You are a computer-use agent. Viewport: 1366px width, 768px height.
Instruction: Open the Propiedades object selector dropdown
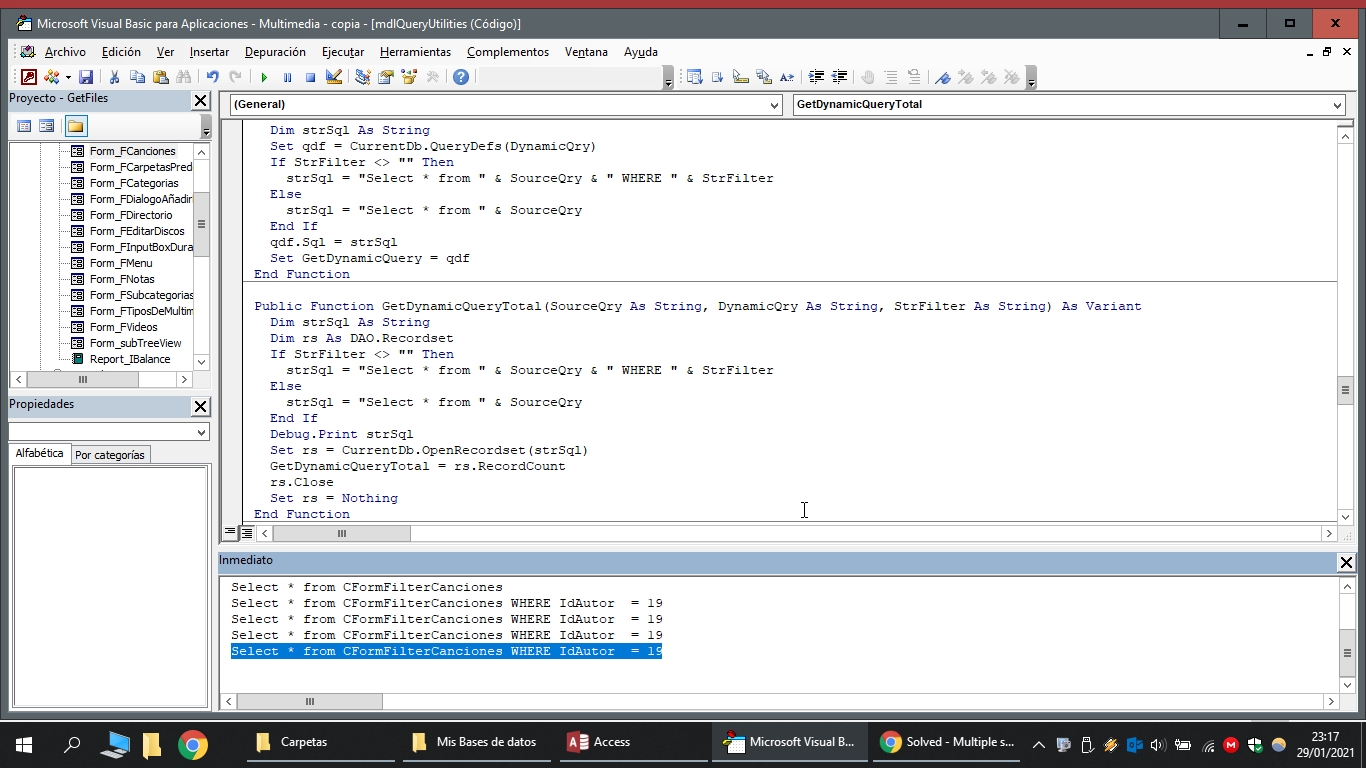coord(202,432)
